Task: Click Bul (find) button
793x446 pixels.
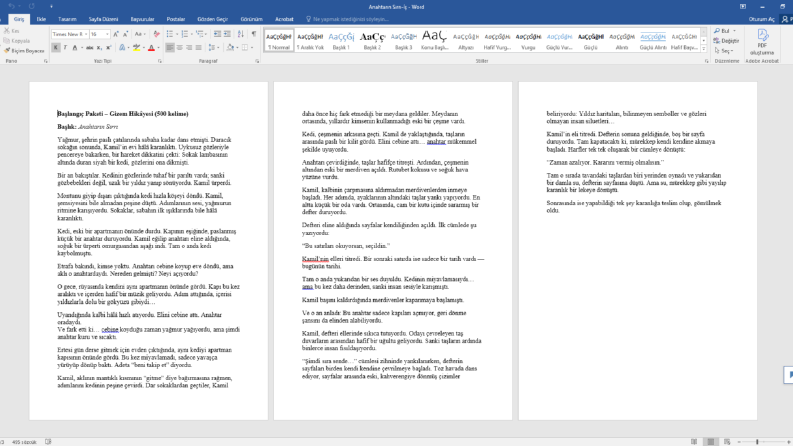Action: click(722, 31)
